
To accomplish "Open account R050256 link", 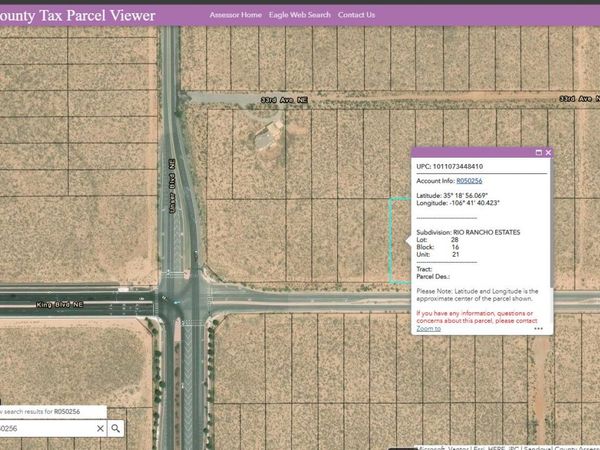I will (x=469, y=181).
